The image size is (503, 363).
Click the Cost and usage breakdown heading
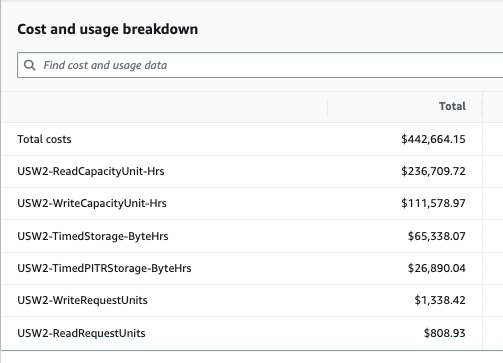(x=108, y=29)
